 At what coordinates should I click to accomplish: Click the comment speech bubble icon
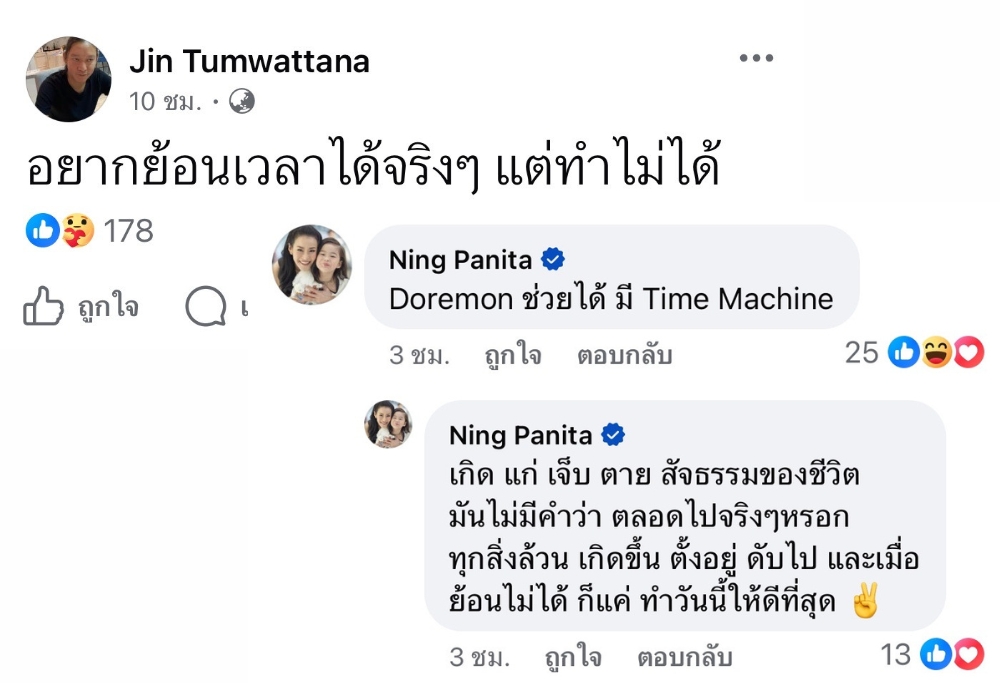(x=206, y=307)
